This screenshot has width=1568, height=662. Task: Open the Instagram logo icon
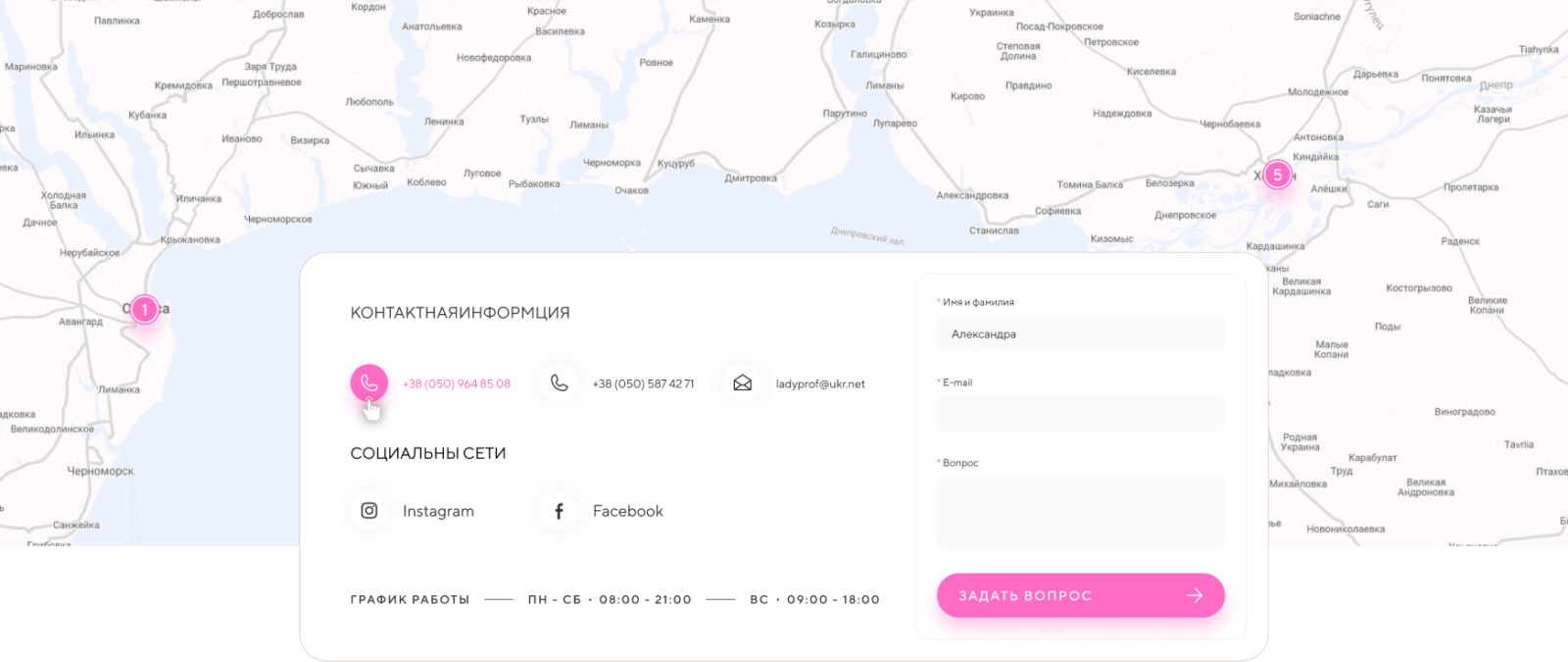coord(369,511)
